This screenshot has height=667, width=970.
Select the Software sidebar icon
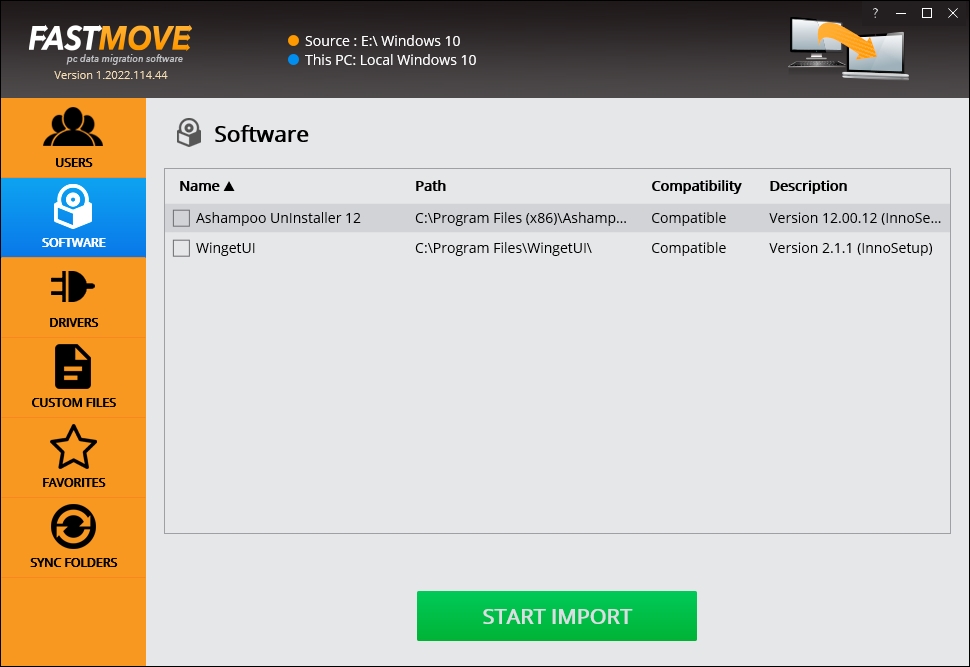(73, 207)
